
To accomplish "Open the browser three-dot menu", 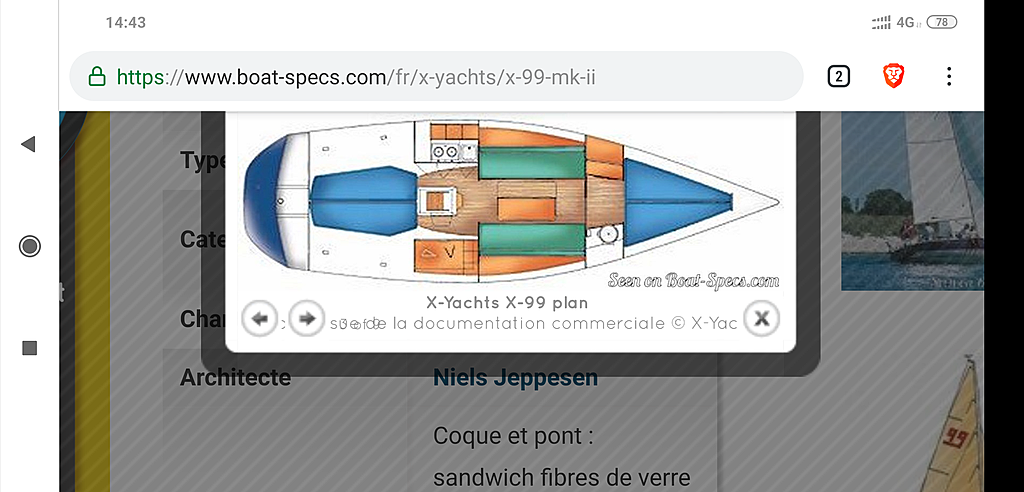I will tap(948, 76).
